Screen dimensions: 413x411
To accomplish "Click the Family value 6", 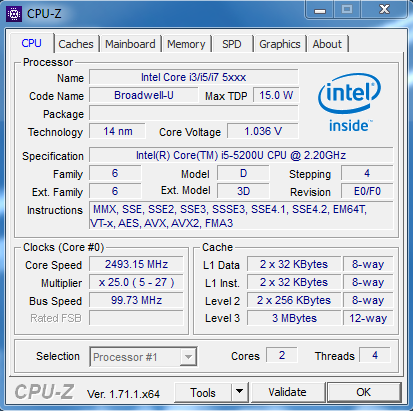I will (115, 173).
